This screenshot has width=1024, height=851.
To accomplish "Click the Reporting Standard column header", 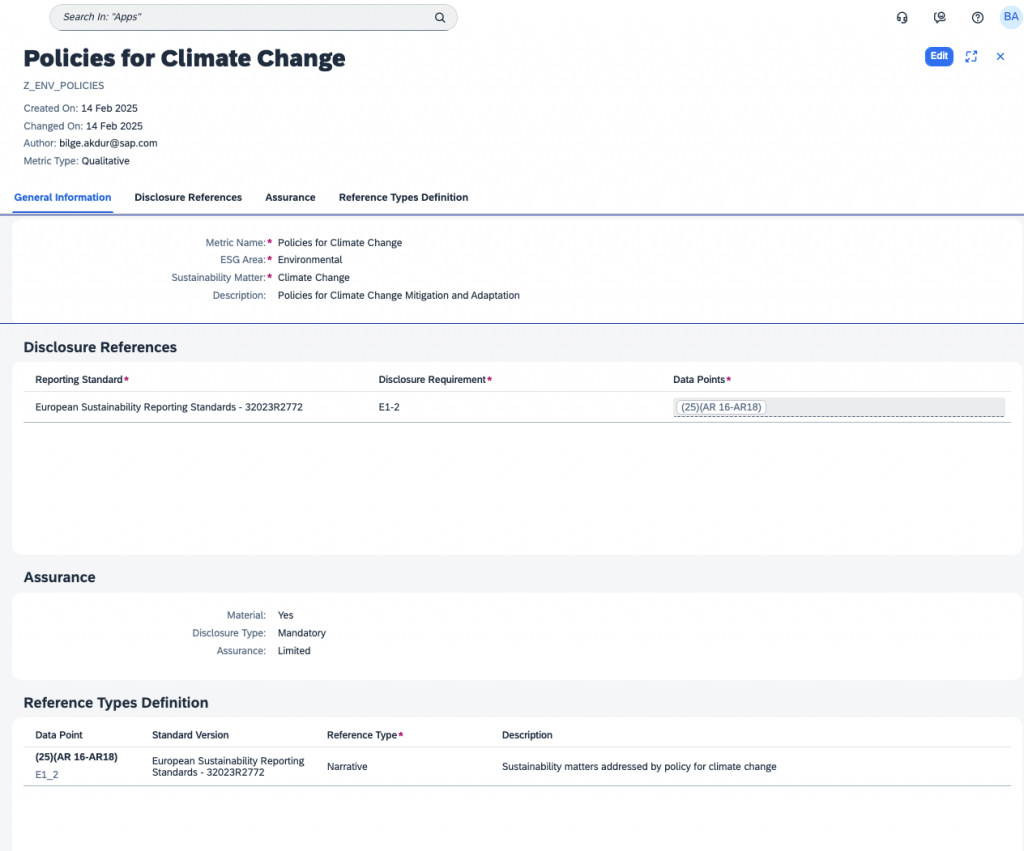I will click(x=79, y=379).
